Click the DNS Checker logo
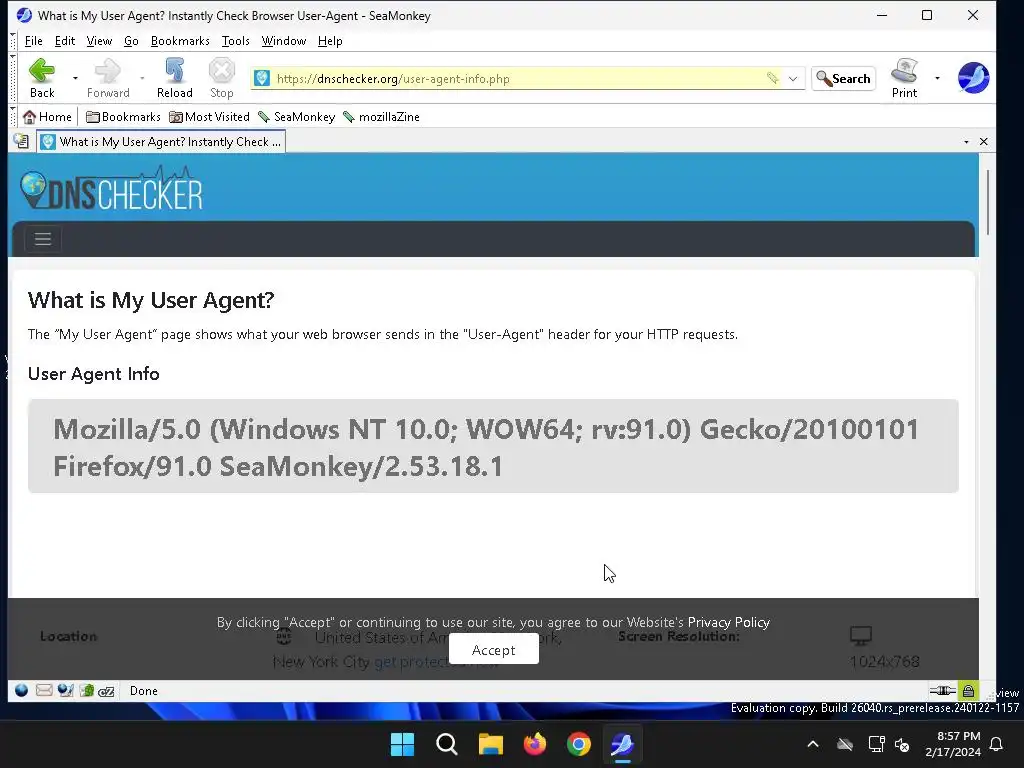Screen dimensions: 1024x768 (x=111, y=188)
